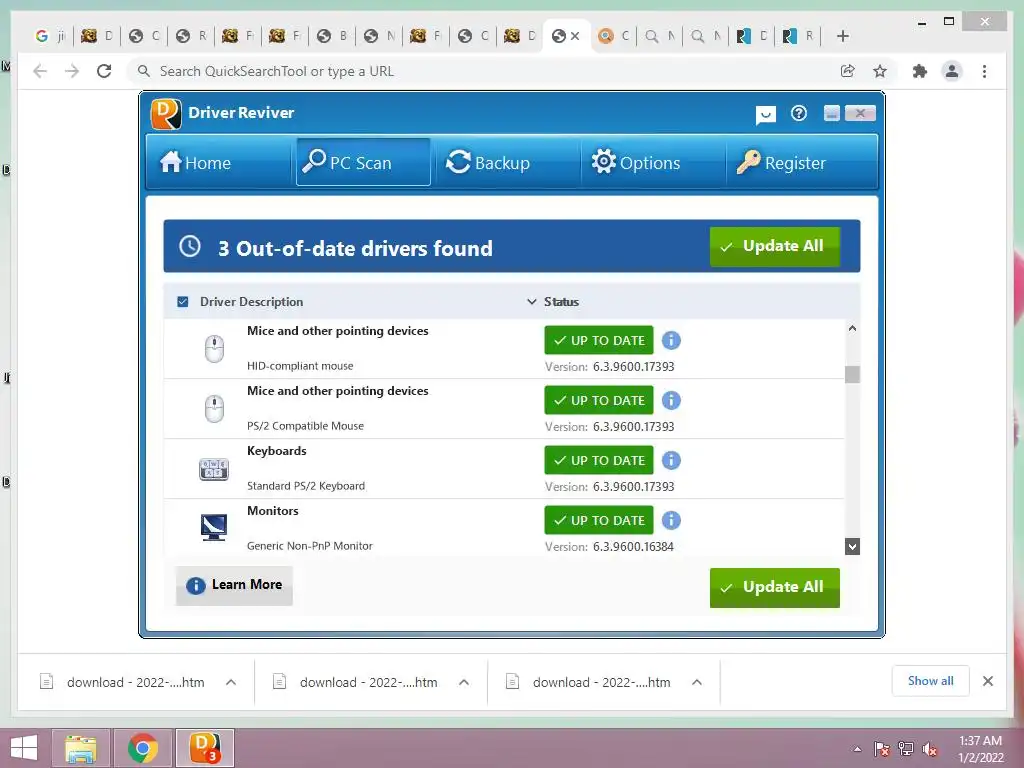Toggle the Driver Description select-all checkbox
Viewport: 1024px width, 768px height.
click(x=183, y=302)
